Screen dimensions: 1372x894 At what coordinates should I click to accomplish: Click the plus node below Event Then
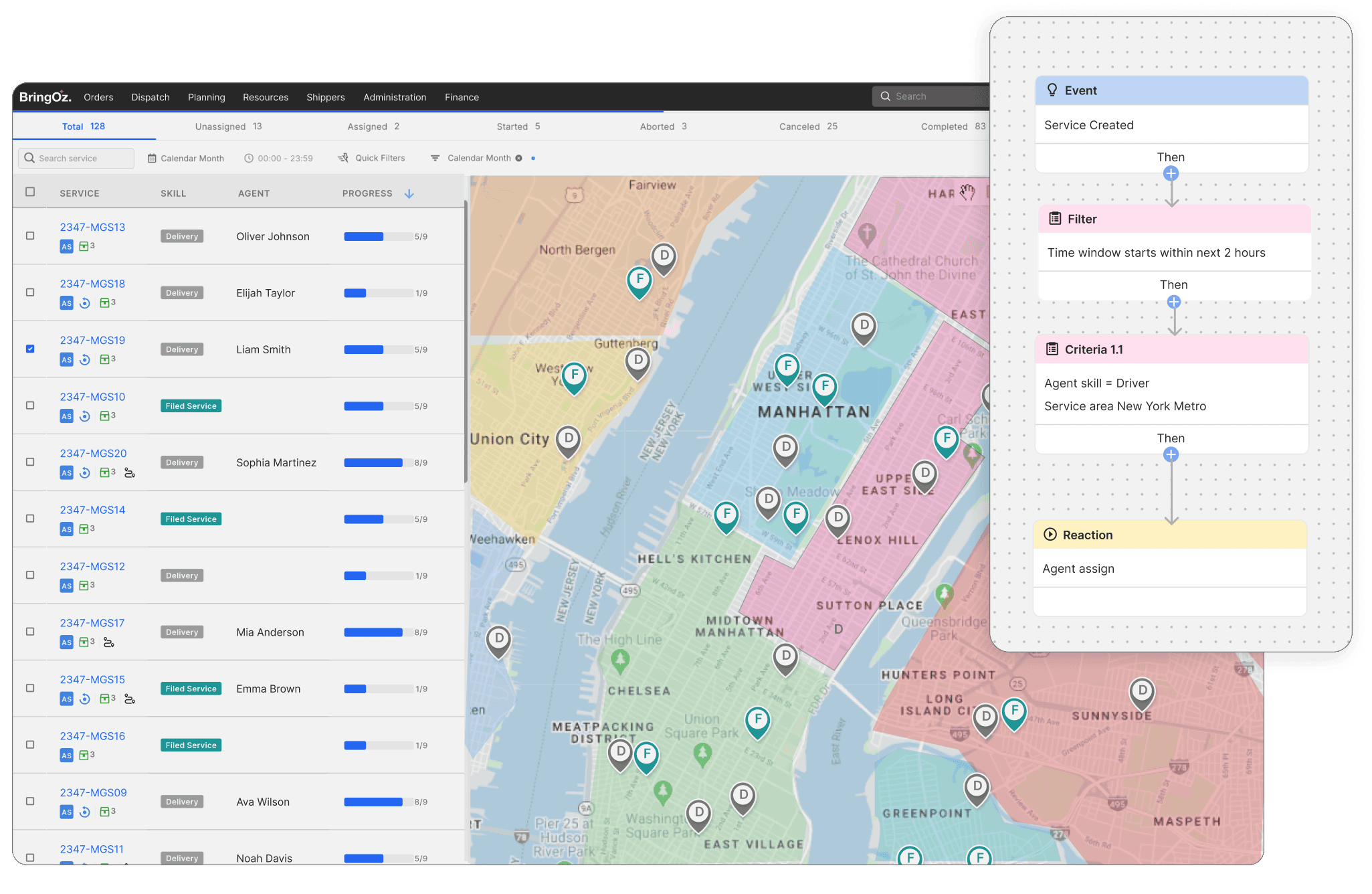pos(1171,174)
